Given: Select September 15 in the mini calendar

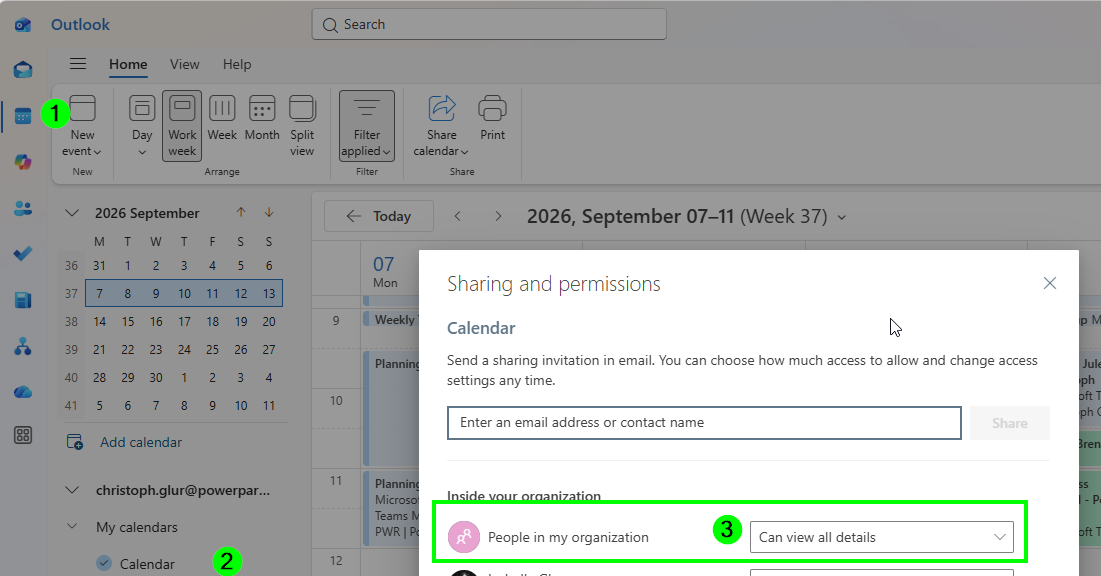Looking at the screenshot, I should click(128, 322).
